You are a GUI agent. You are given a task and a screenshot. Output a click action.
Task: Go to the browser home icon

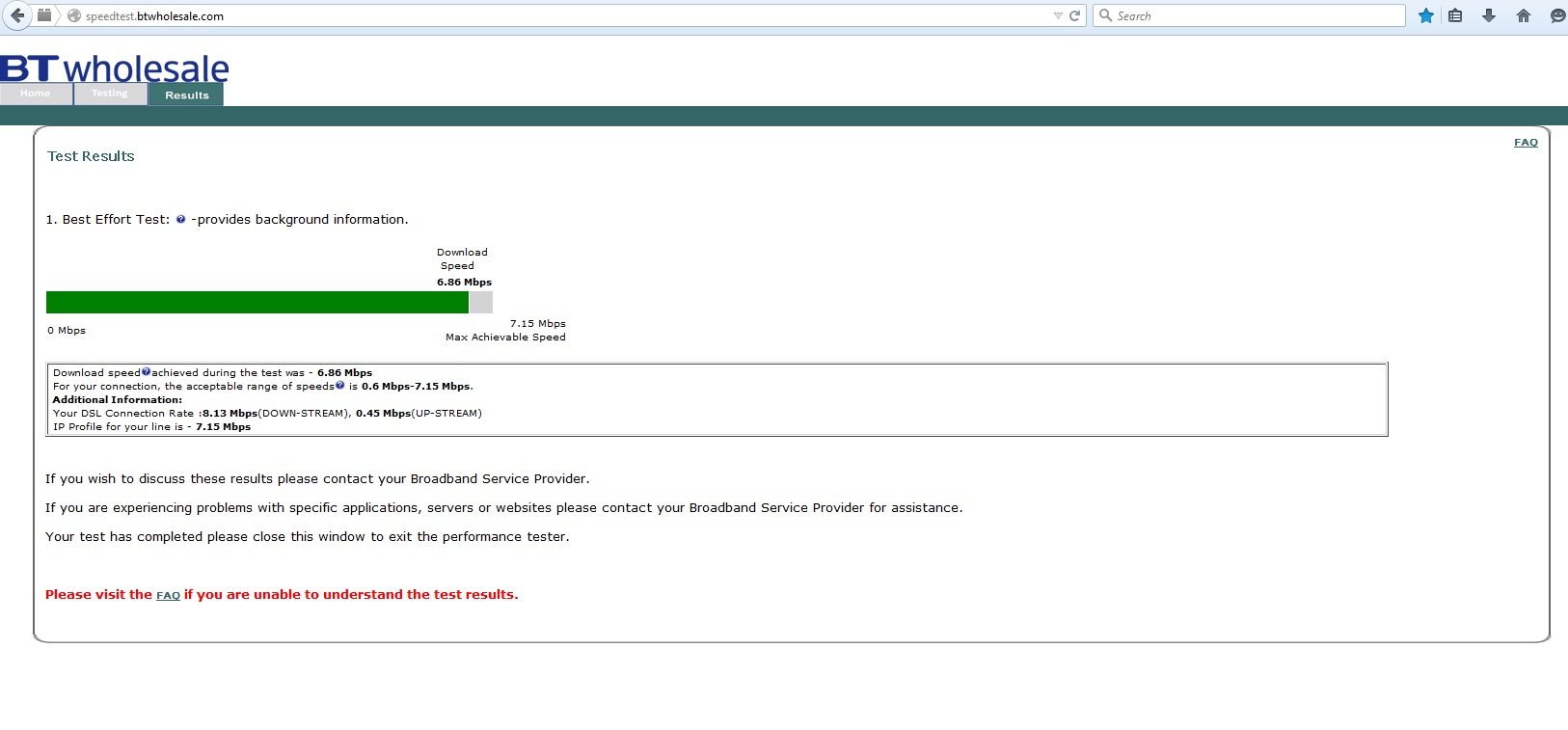(x=1524, y=15)
